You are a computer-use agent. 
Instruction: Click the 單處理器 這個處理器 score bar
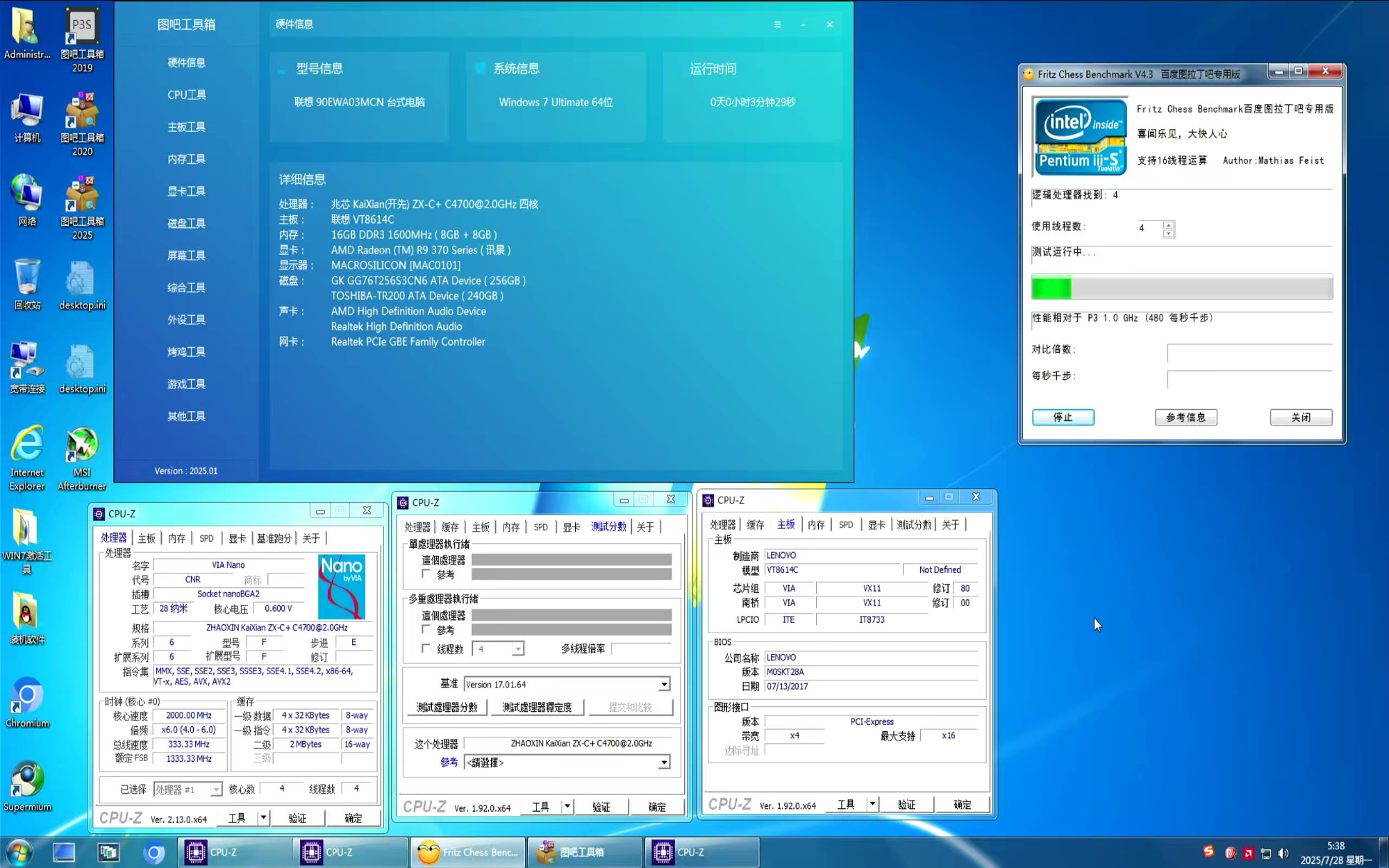[572, 560]
